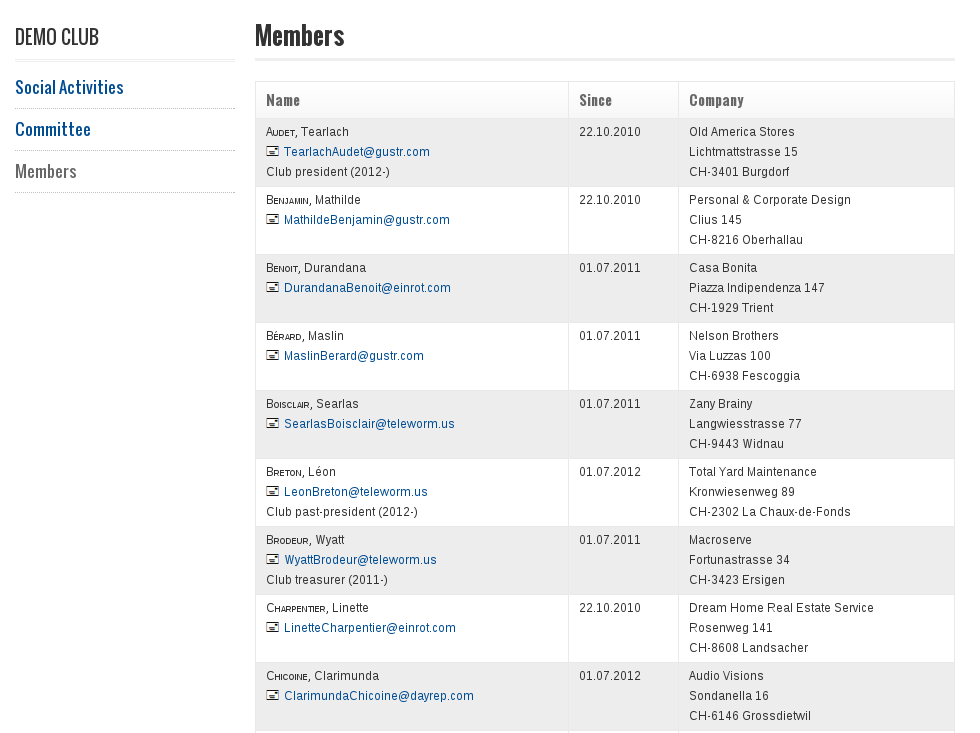
Task: Click the Company column header
Action: click(716, 100)
